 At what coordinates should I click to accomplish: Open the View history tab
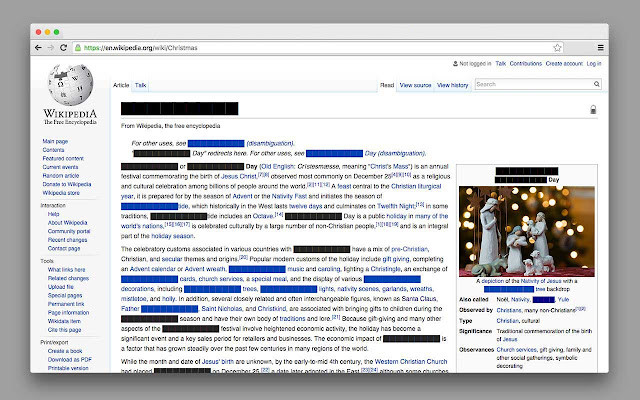point(452,85)
